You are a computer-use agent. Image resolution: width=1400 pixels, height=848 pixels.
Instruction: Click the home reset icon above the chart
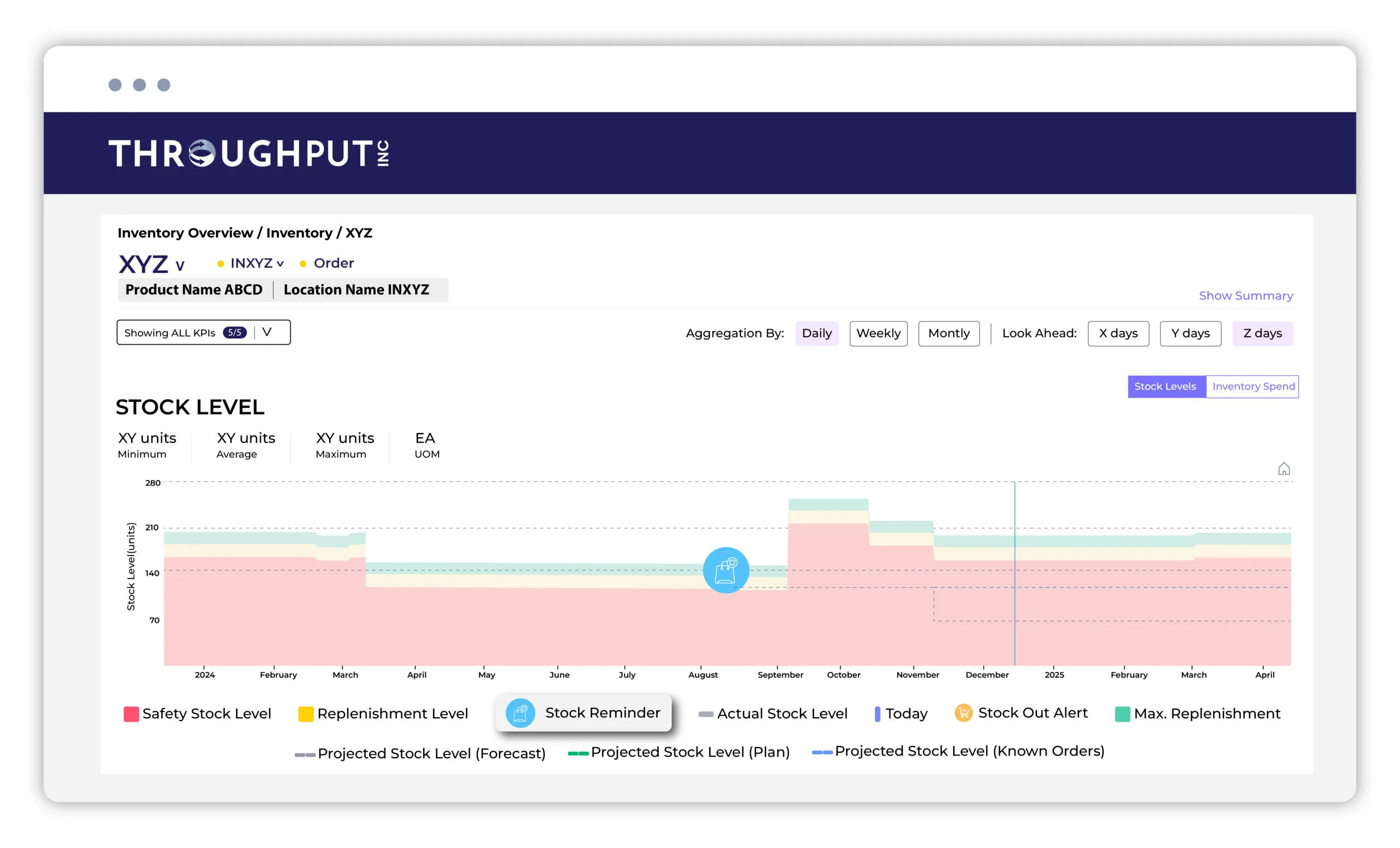tap(1283, 469)
